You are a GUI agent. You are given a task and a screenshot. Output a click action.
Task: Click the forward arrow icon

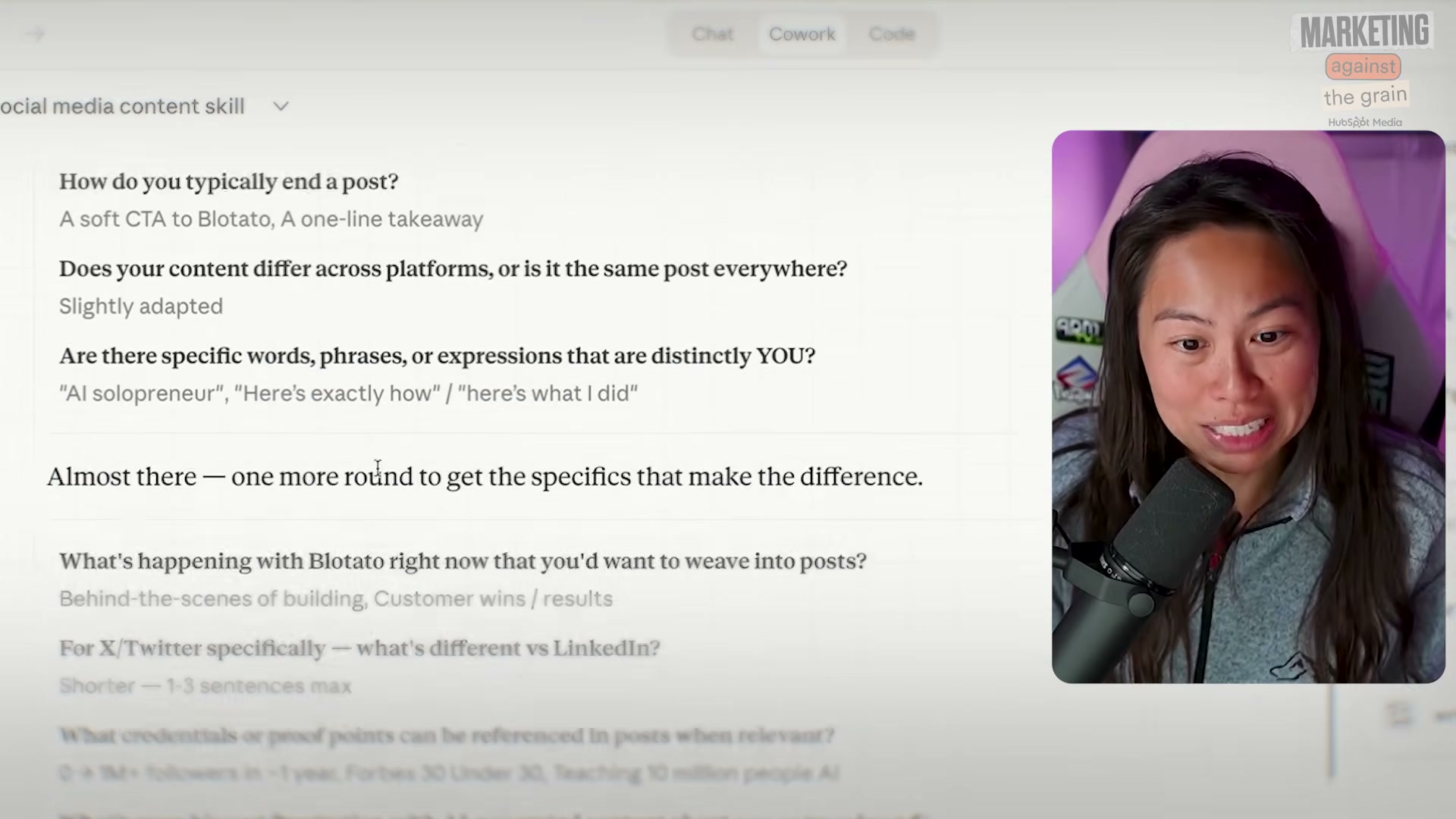pos(35,34)
